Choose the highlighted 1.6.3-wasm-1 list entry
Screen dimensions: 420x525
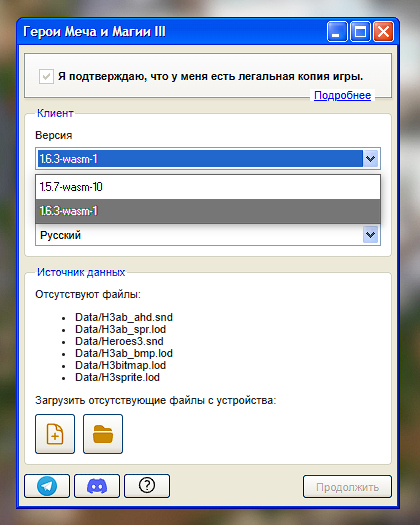[x=208, y=211]
